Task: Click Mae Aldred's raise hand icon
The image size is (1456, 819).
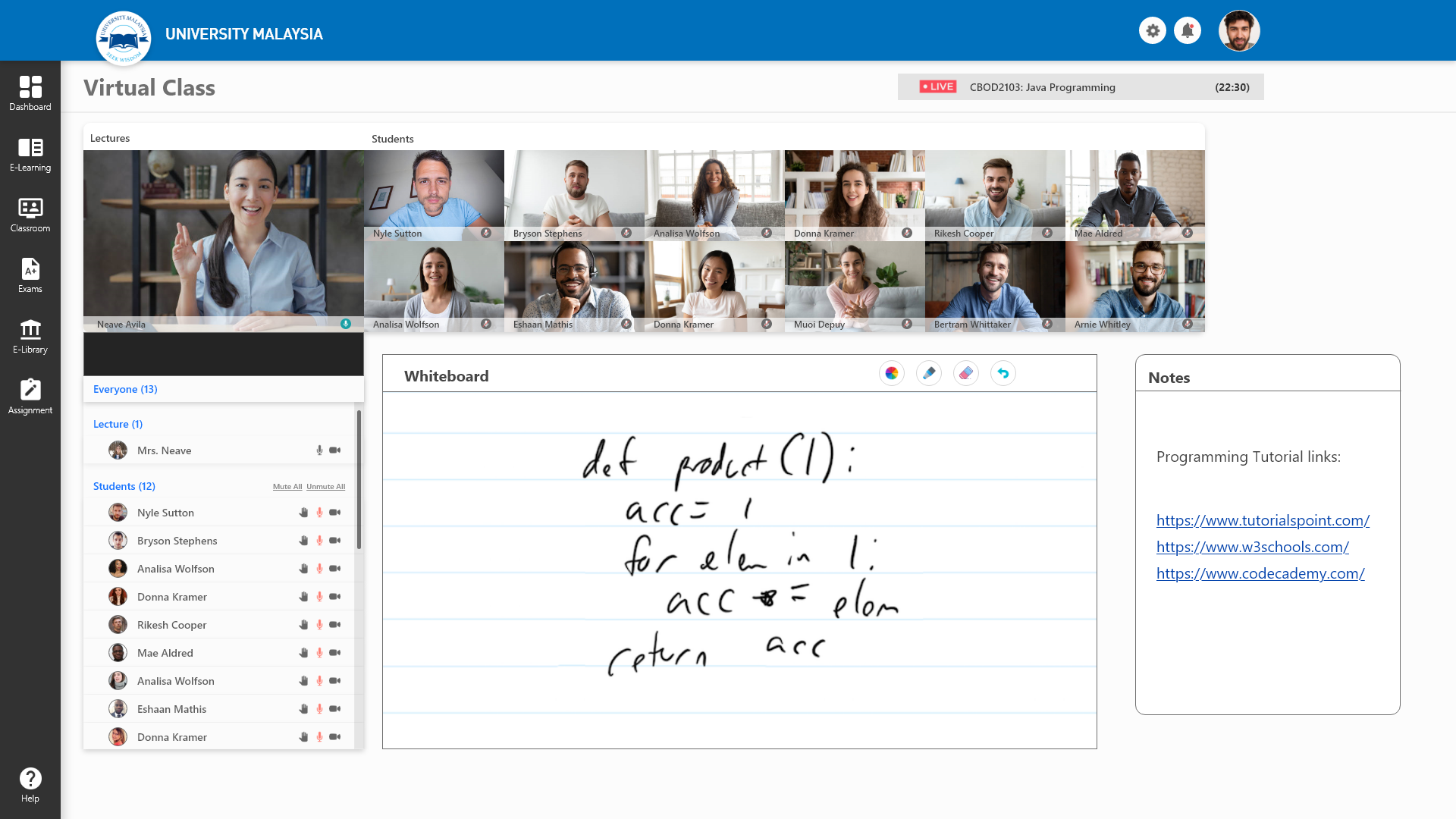Action: click(303, 653)
